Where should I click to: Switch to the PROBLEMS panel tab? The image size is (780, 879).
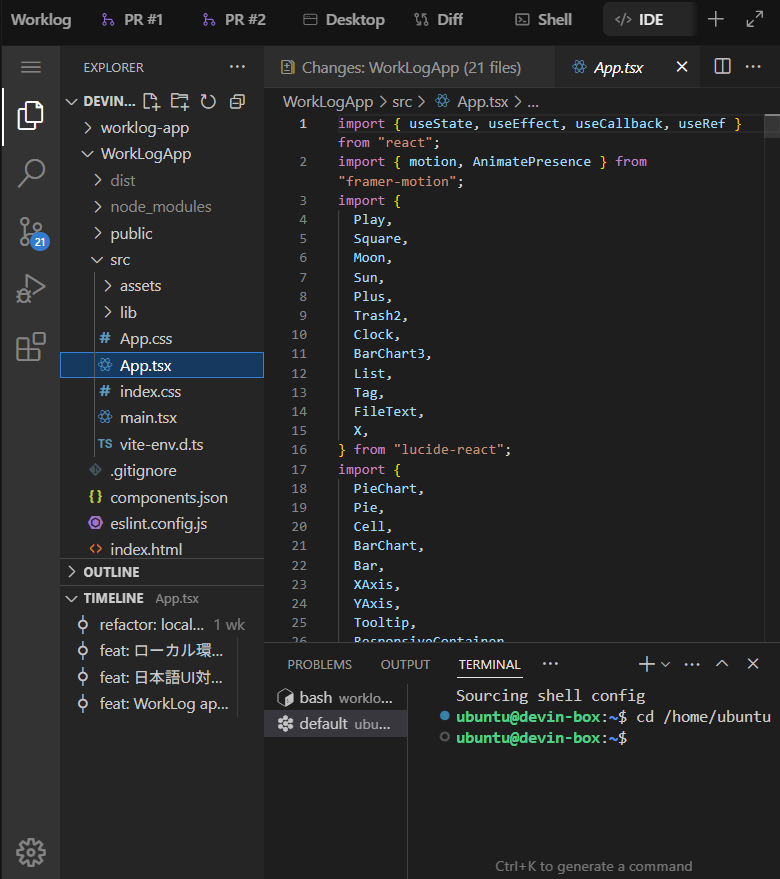tap(319, 664)
